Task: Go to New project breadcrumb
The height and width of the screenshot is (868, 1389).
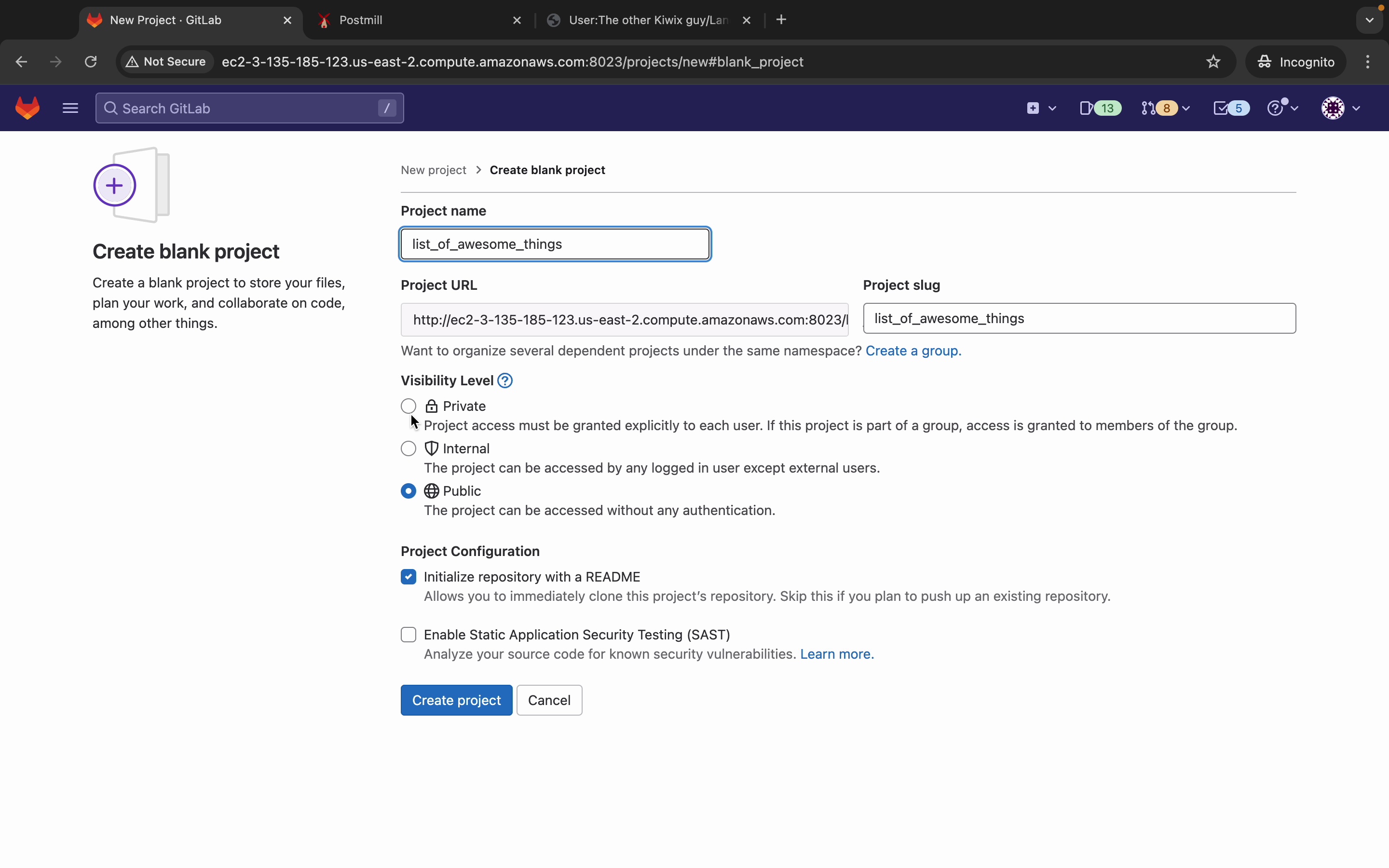Action: (434, 170)
